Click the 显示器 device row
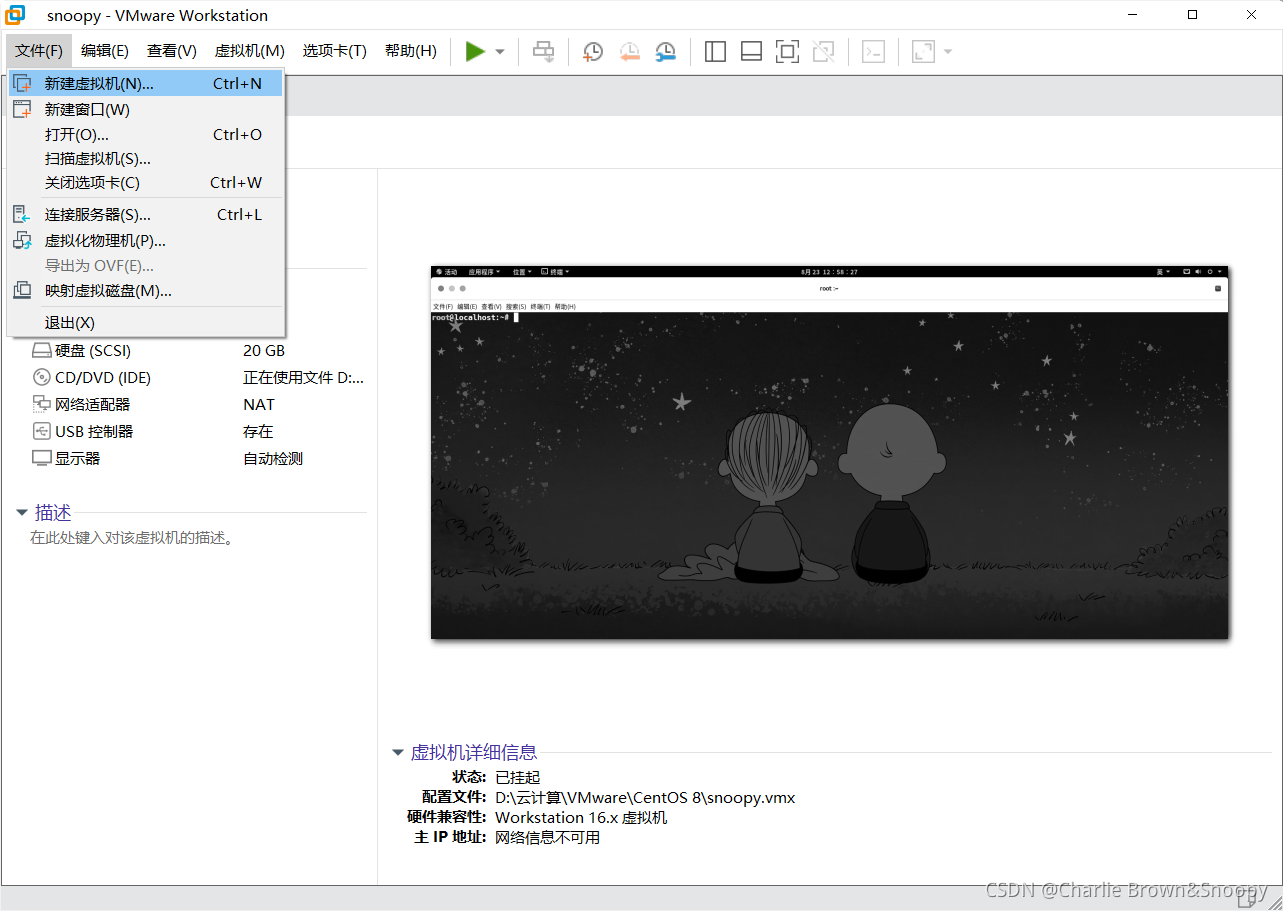Viewport: 1283px width, 911px height. pyautogui.click(x=198, y=459)
